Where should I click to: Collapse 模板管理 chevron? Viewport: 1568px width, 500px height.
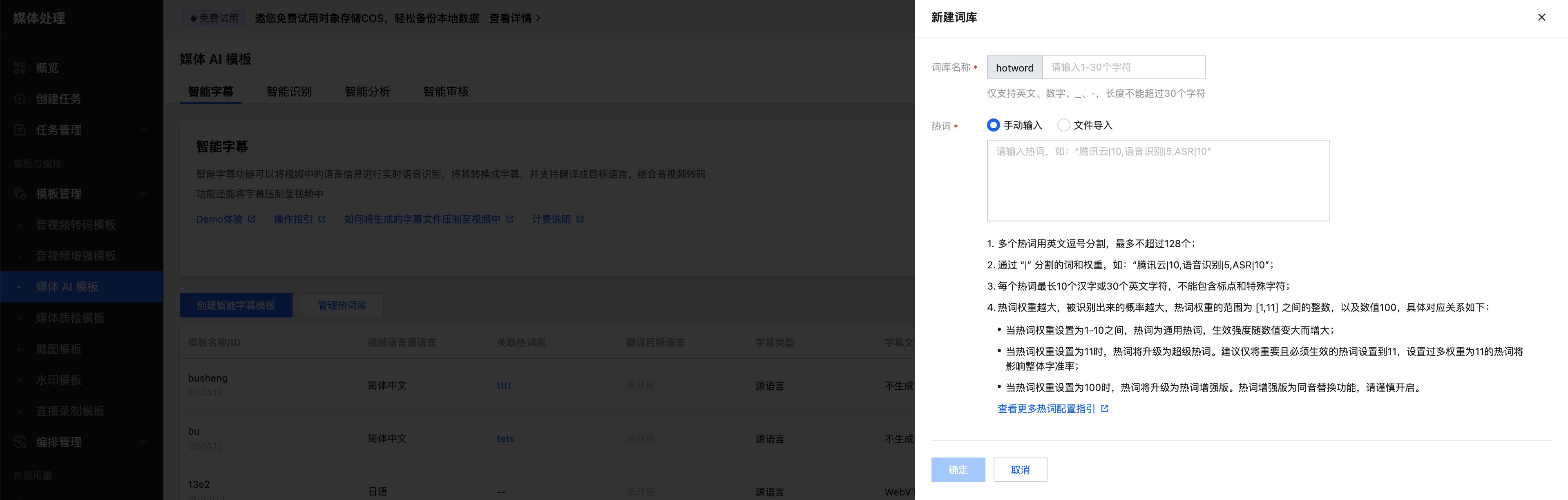[x=144, y=194]
